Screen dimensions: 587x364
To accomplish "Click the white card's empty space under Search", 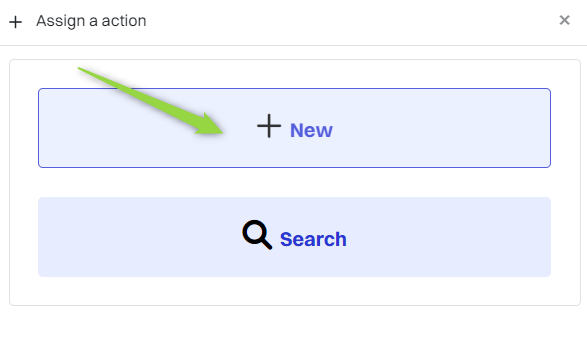I will (x=294, y=291).
